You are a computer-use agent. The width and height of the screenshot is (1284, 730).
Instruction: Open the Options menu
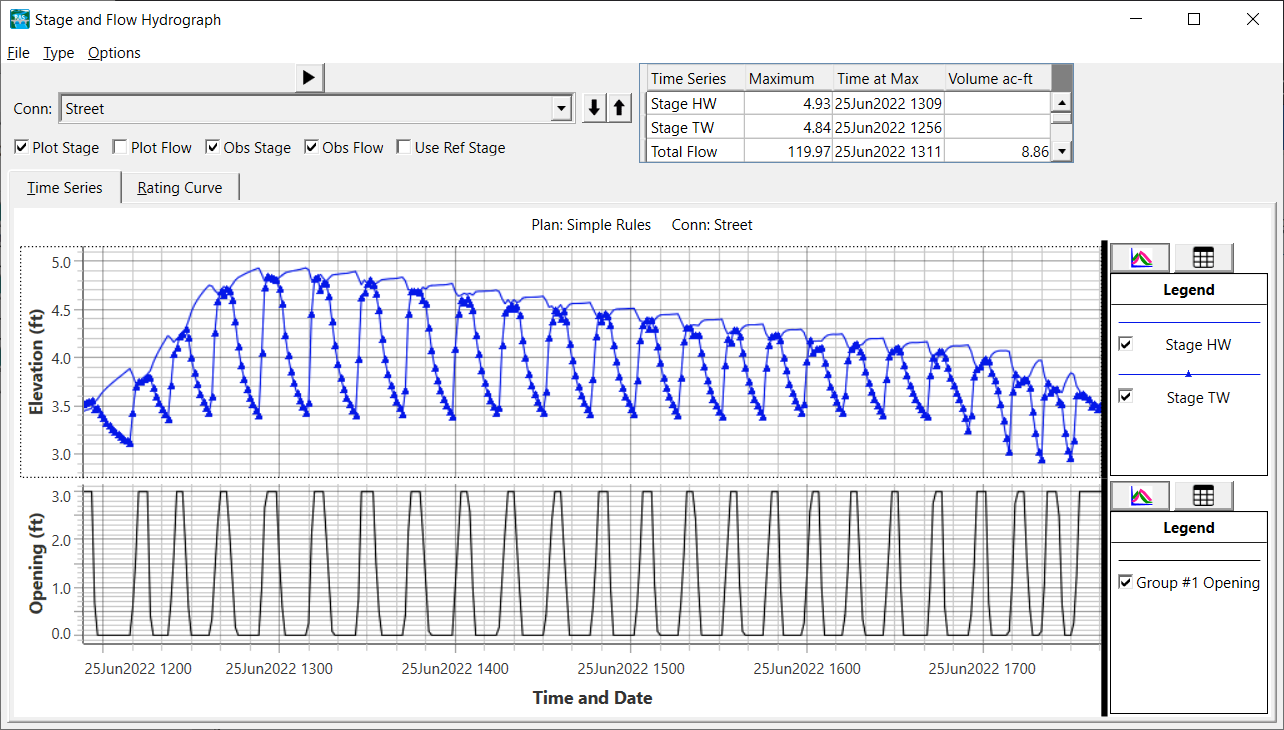[x=114, y=53]
